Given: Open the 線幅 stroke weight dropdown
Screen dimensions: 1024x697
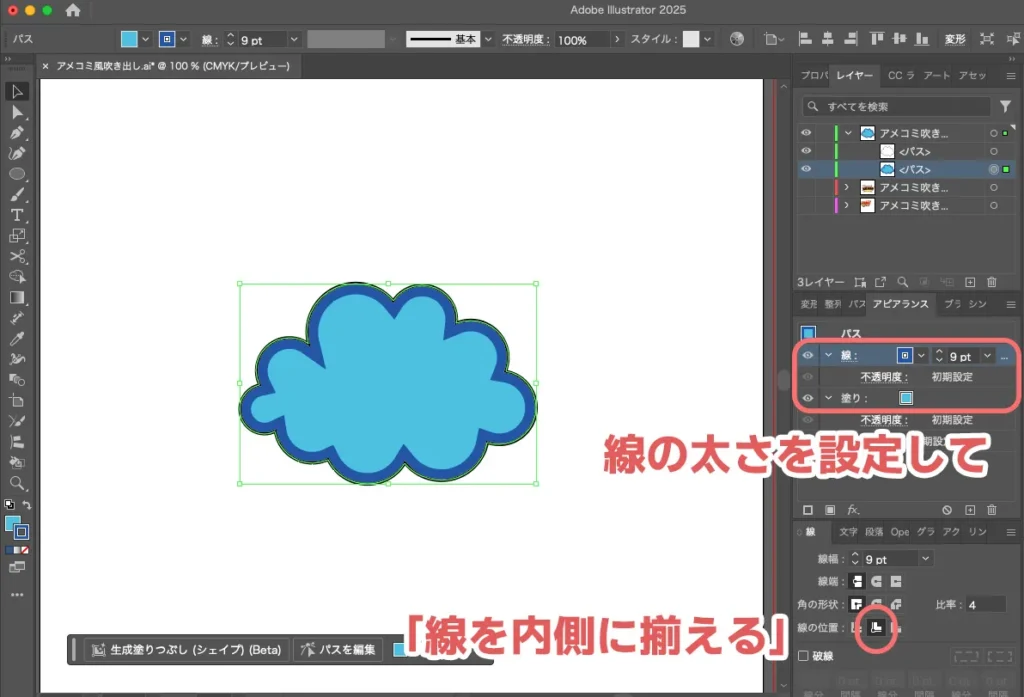Looking at the screenshot, I should pyautogui.click(x=925, y=558).
